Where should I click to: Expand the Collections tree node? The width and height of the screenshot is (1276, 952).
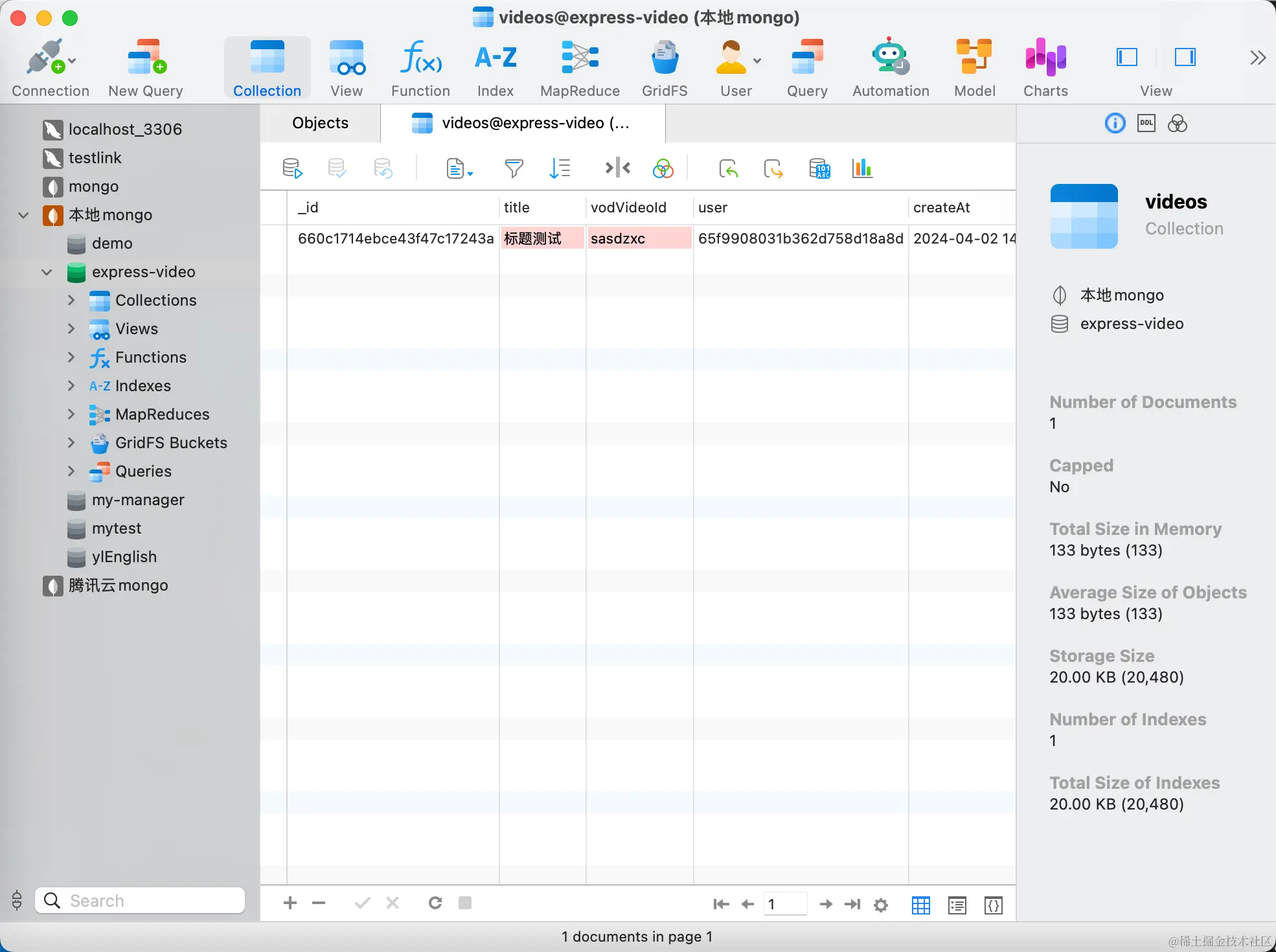point(71,300)
